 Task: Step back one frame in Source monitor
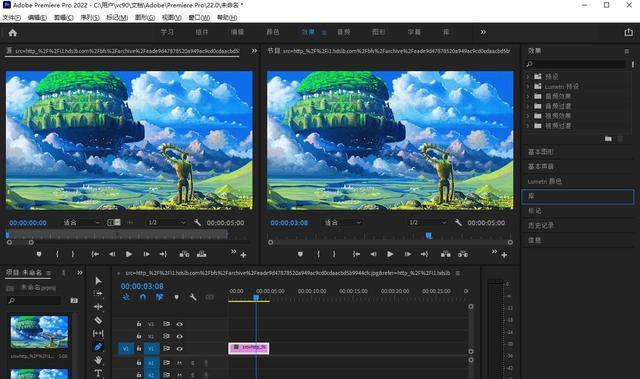(112, 254)
